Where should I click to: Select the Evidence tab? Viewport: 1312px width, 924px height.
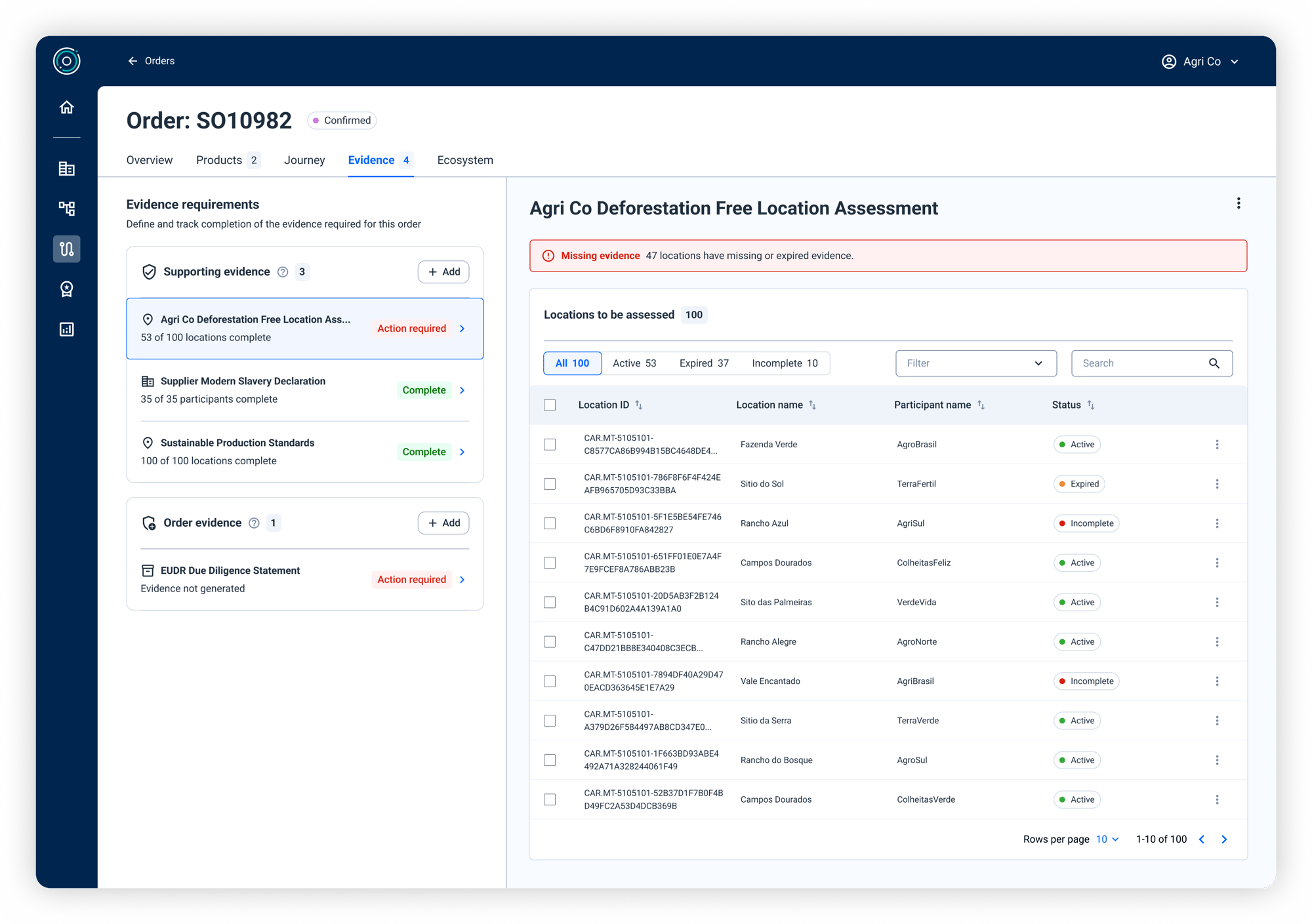380,160
